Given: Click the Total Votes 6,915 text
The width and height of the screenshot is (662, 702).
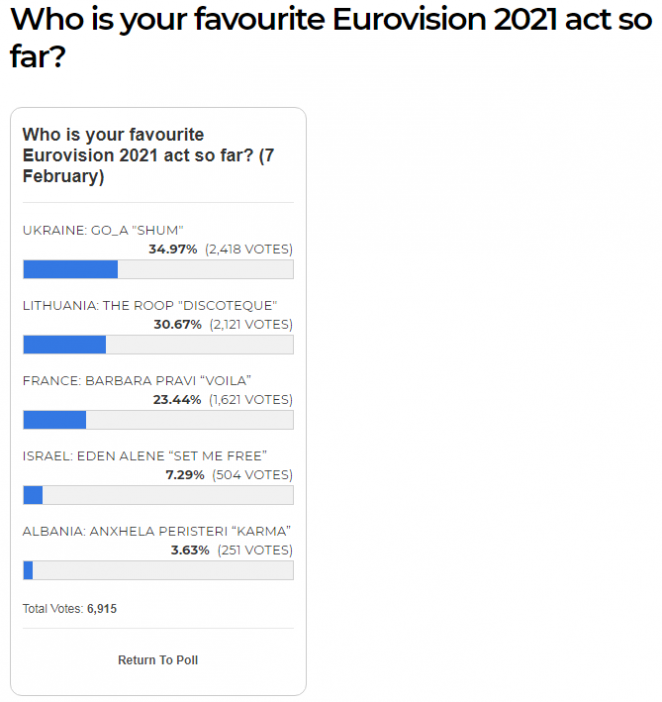Looking at the screenshot, I should (70, 608).
